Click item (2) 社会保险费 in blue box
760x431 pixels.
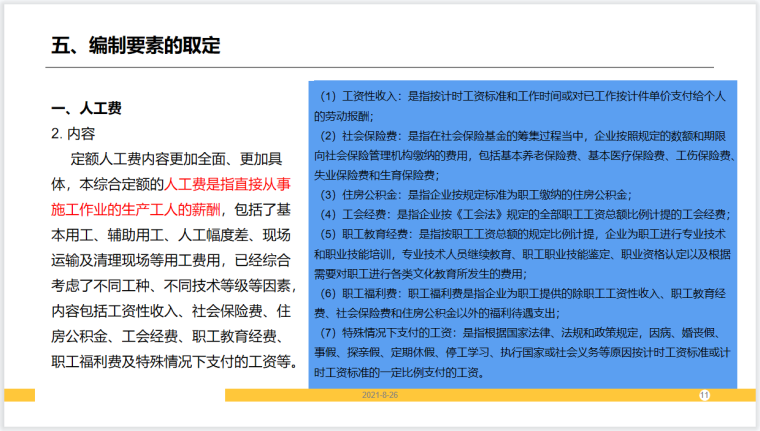(x=525, y=135)
